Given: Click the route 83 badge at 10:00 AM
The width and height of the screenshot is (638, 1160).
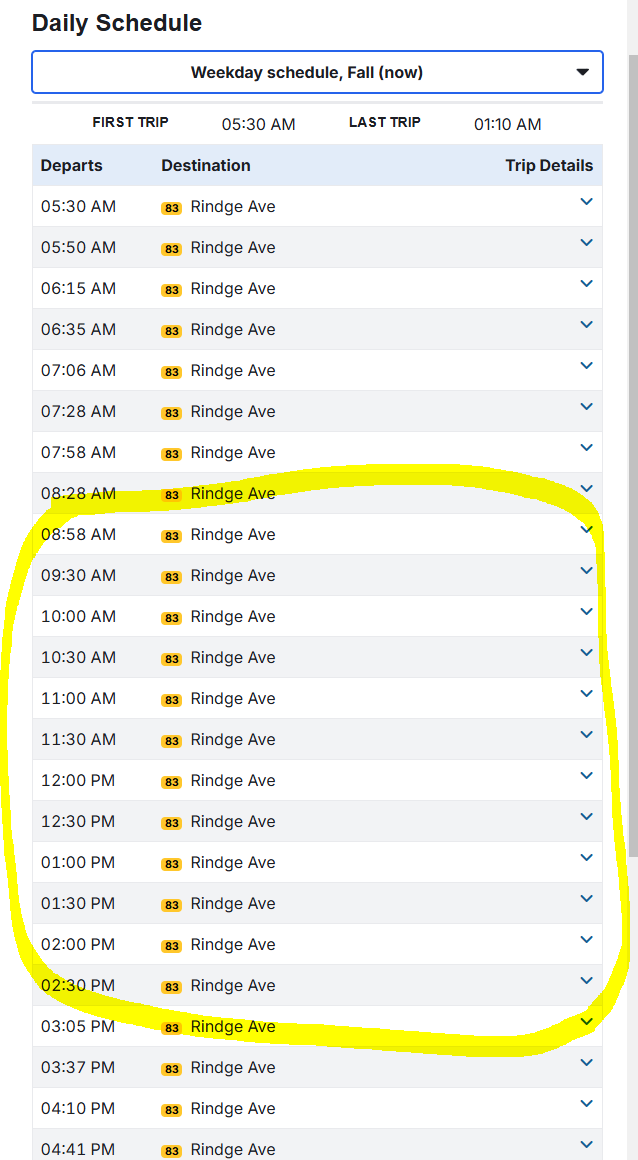Looking at the screenshot, I should click(171, 618).
